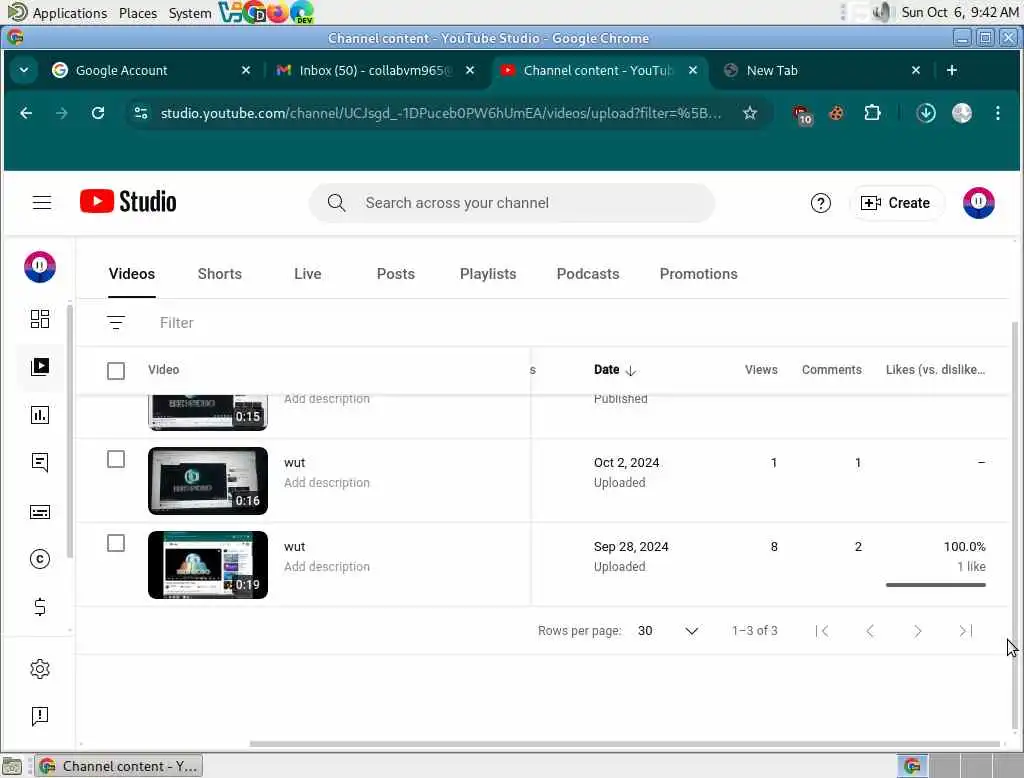Open the Chrome profile avatar

pyautogui.click(x=961, y=113)
